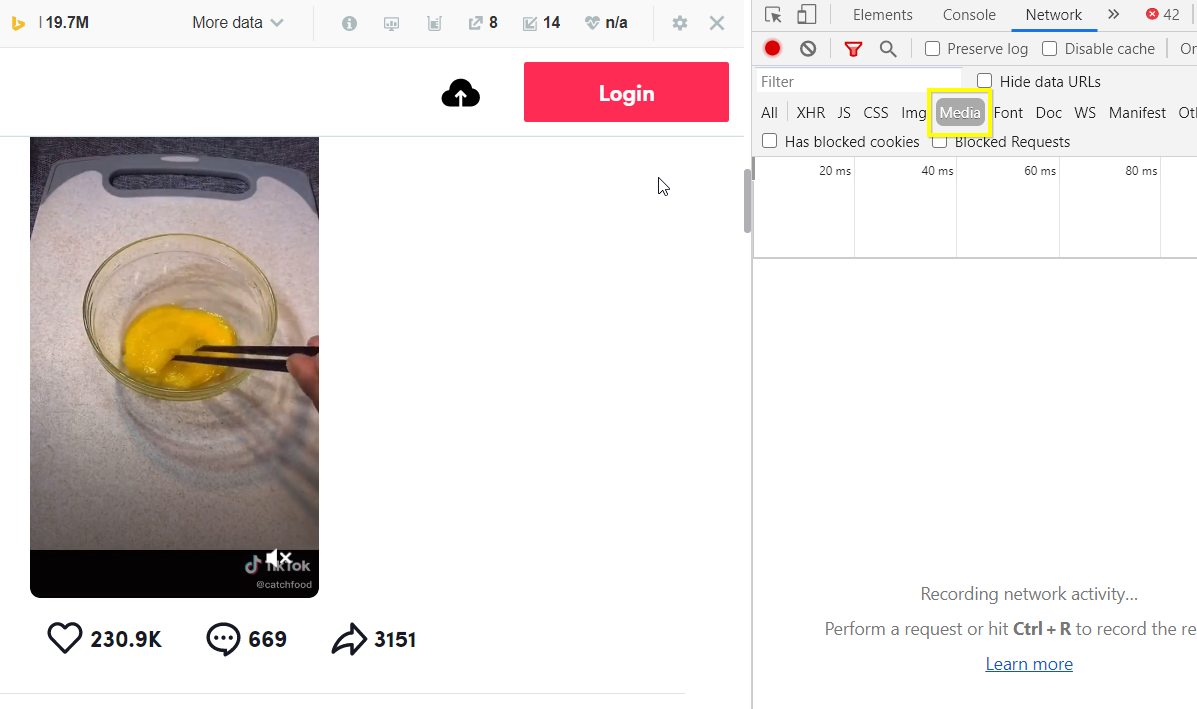Clear the network log
The width and height of the screenshot is (1197, 709).
(x=808, y=49)
